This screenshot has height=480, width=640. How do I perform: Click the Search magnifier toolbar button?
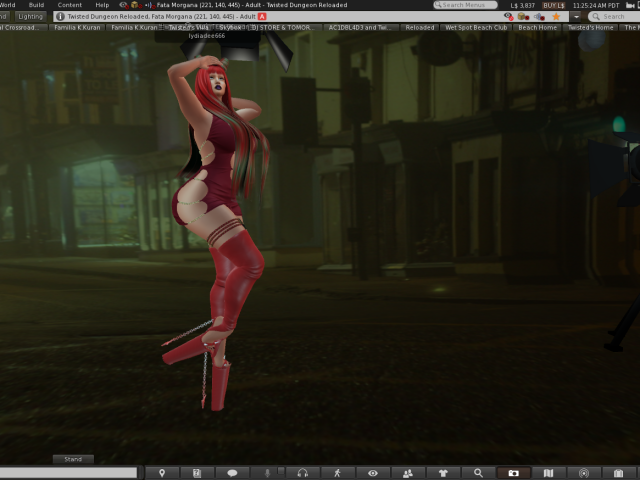[479, 473]
